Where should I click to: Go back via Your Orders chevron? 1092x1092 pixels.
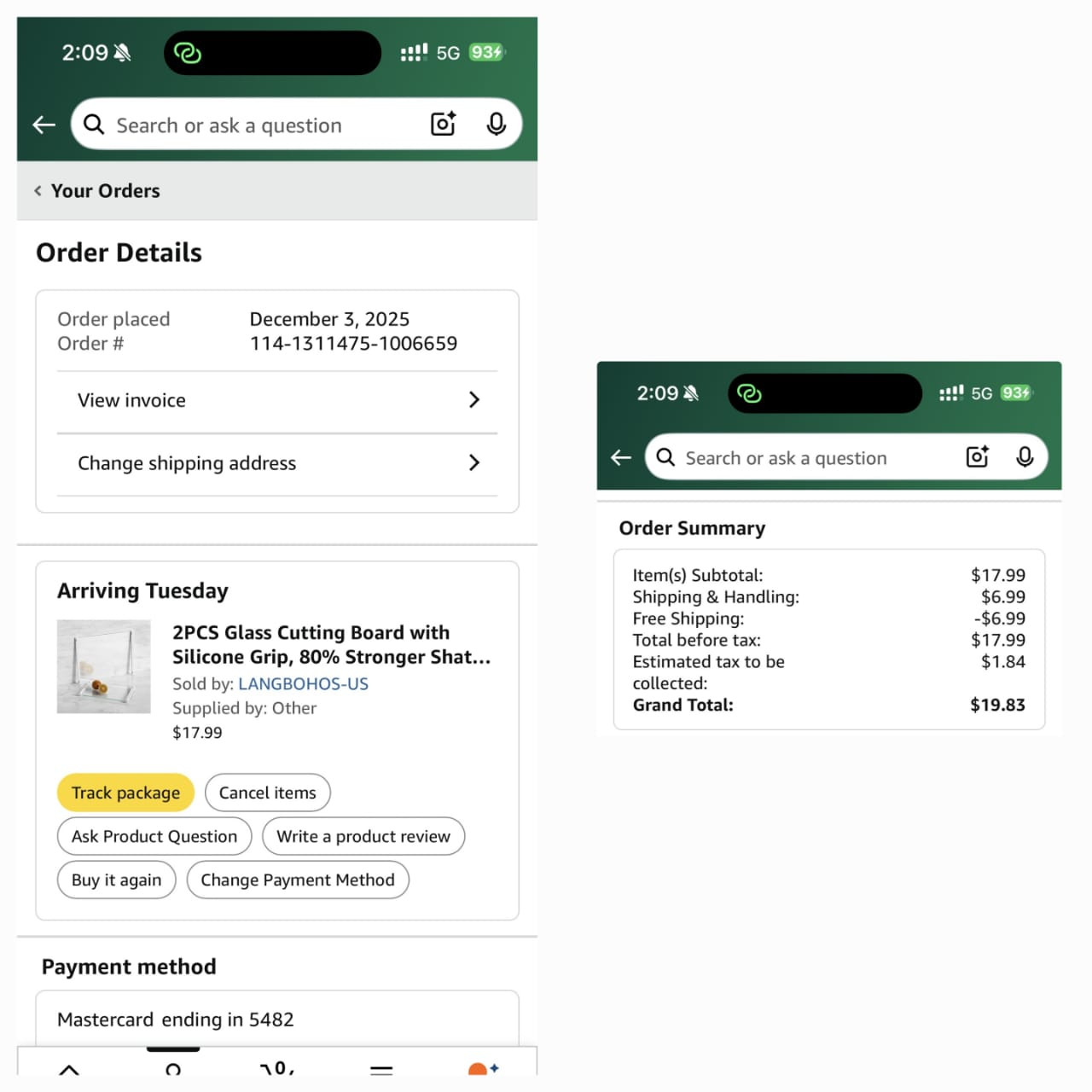click(38, 191)
